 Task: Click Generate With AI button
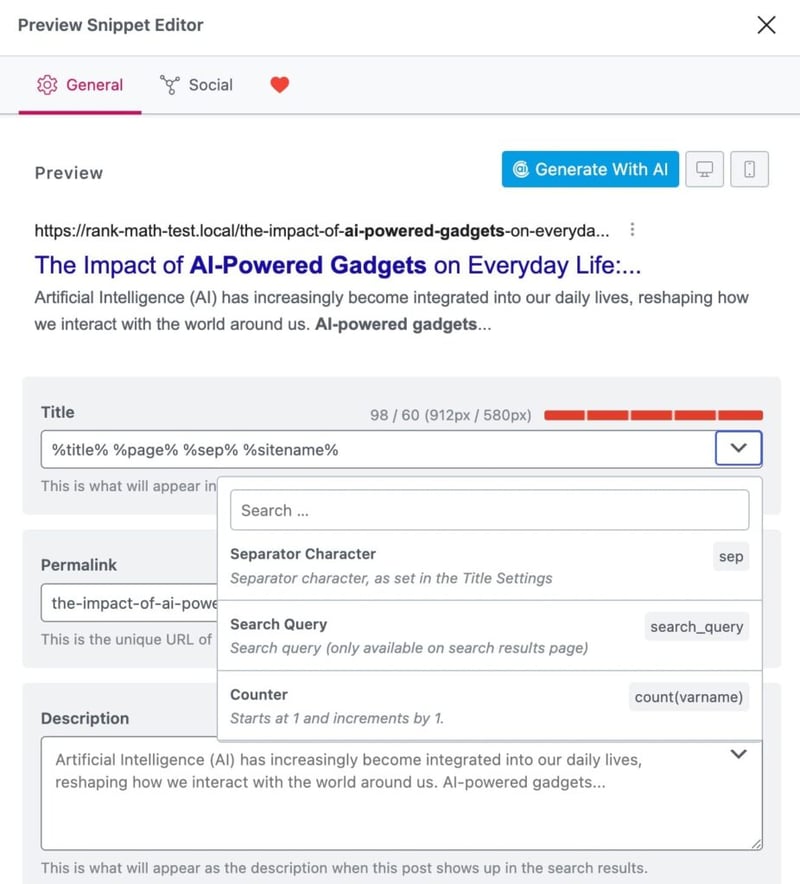590,169
